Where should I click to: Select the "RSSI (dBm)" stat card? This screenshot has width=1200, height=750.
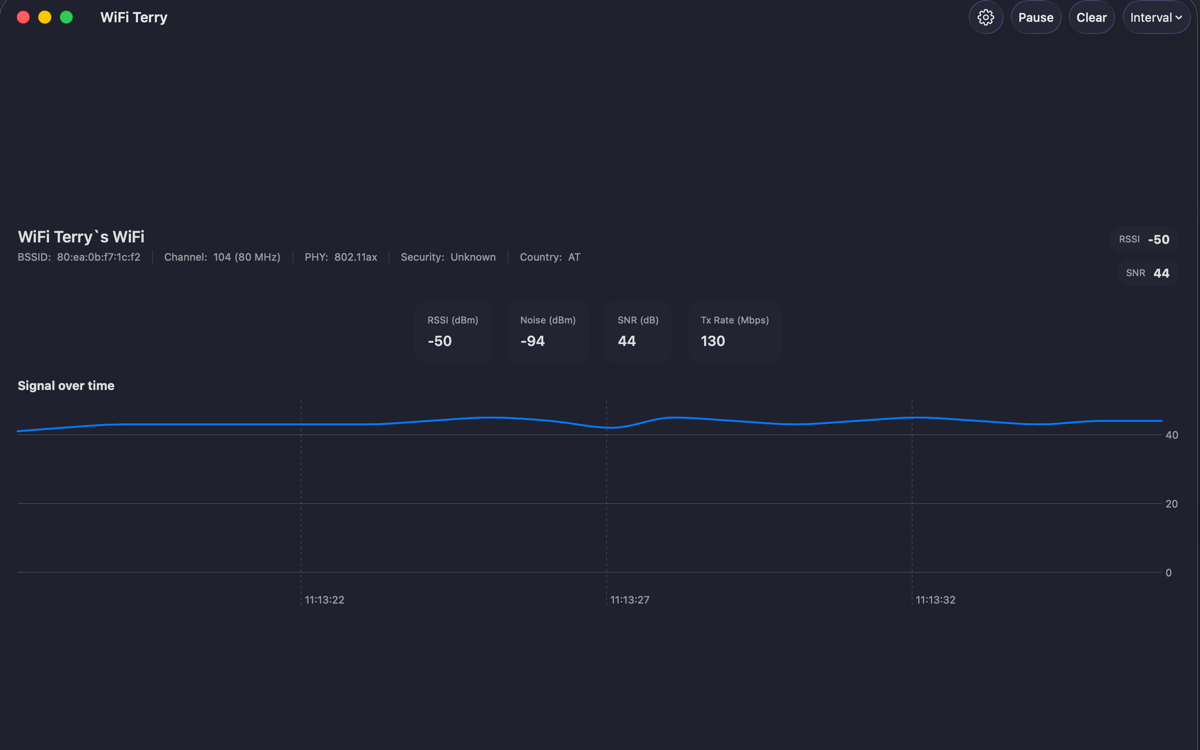pos(453,331)
